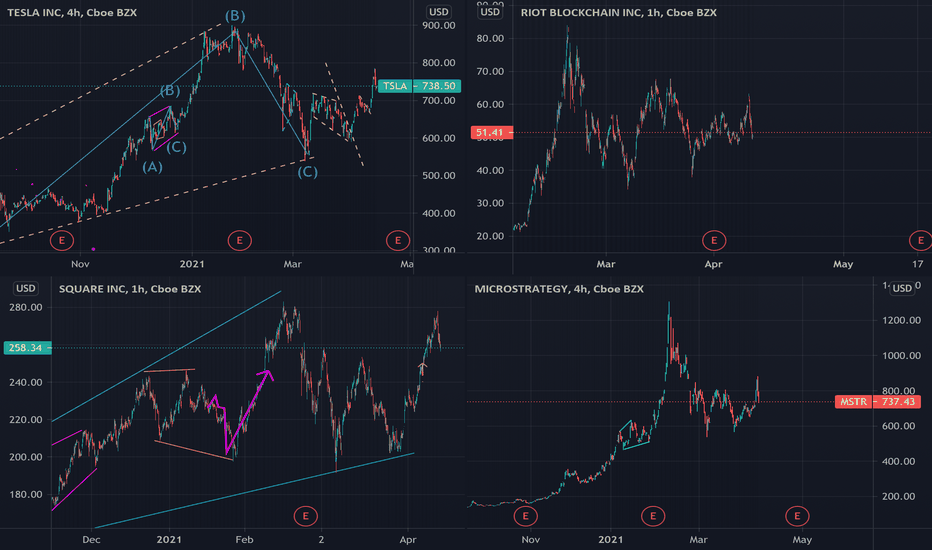
Task: Select the (A) wave label on Tesla chart
Action: (x=152, y=167)
